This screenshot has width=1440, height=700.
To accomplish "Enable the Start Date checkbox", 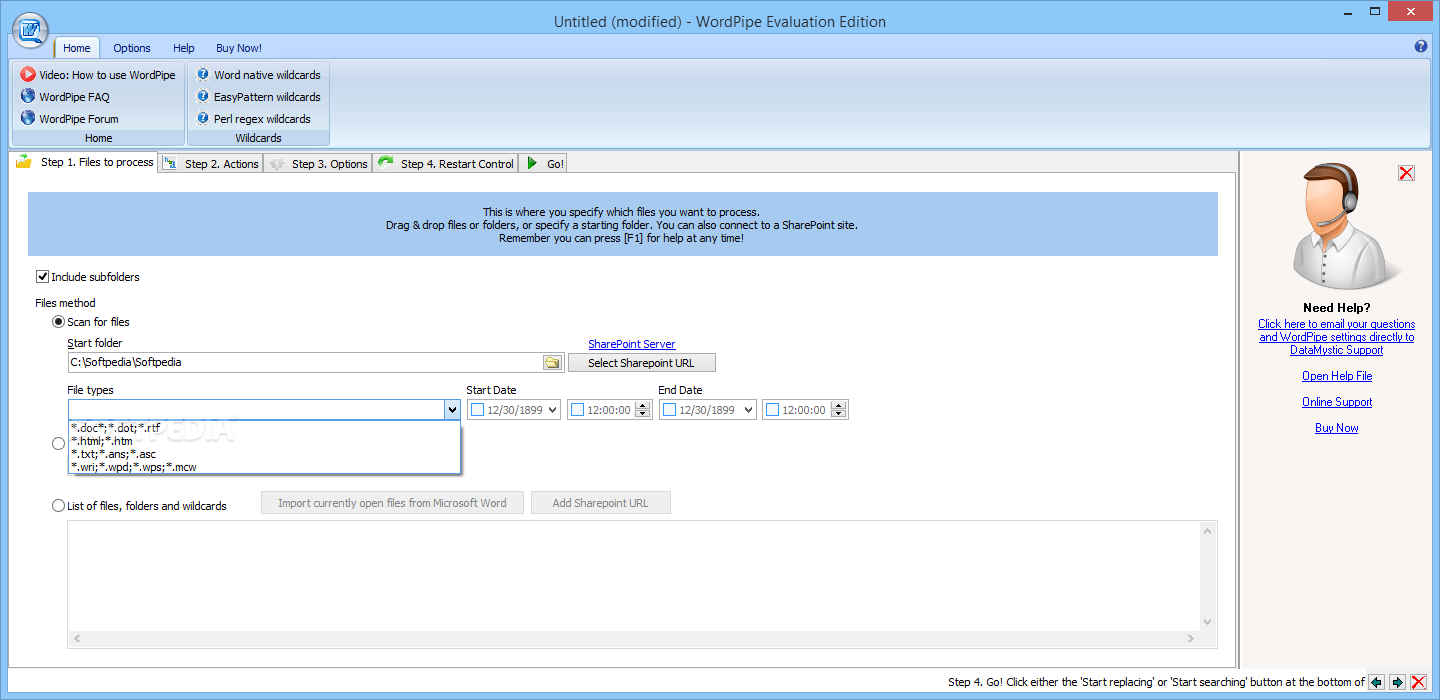I will [477, 410].
